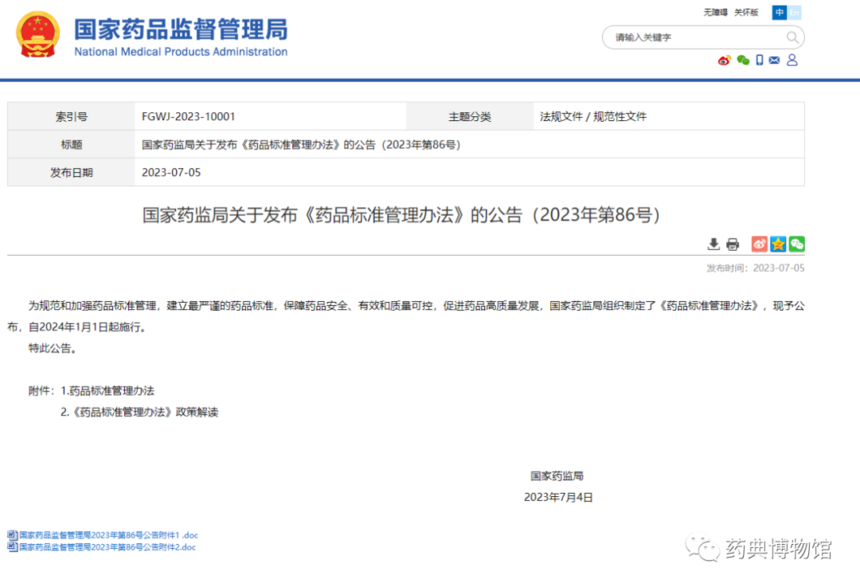Click the 主题分类 label cell
This screenshot has width=860, height=587.
point(469,116)
